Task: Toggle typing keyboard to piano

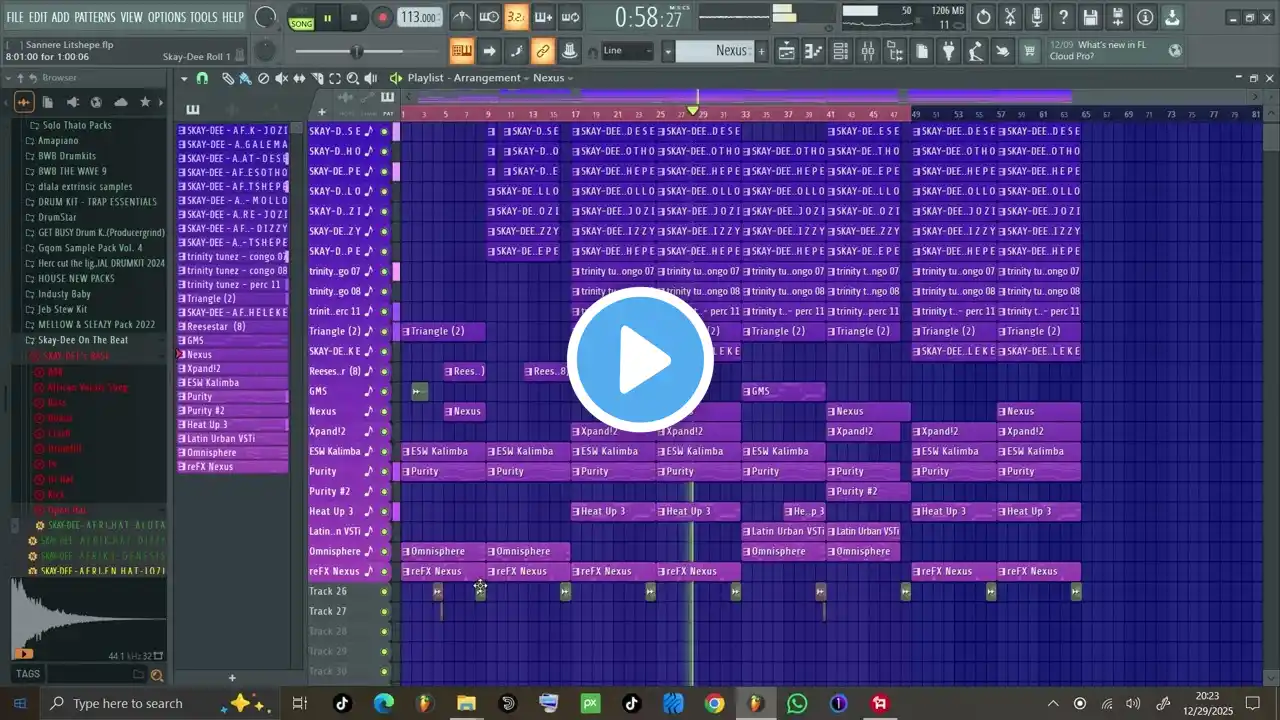Action: click(x=462, y=51)
